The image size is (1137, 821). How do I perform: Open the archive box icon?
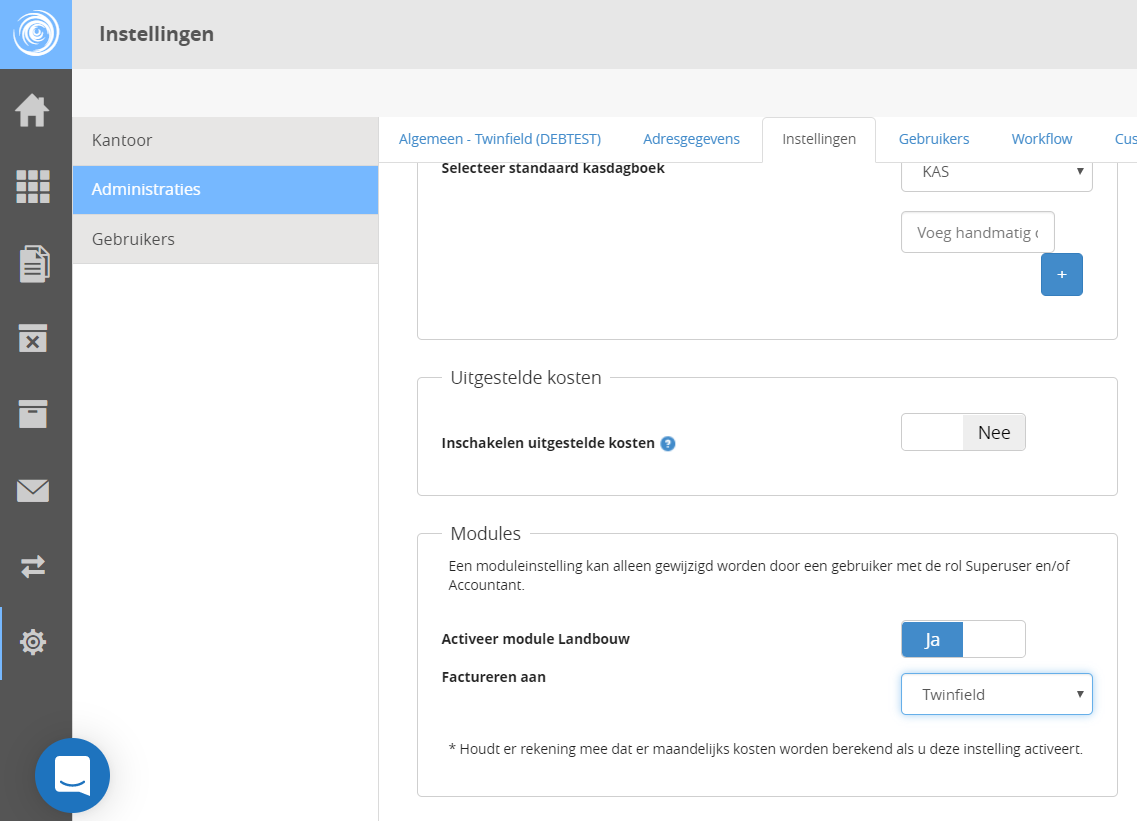(33, 413)
